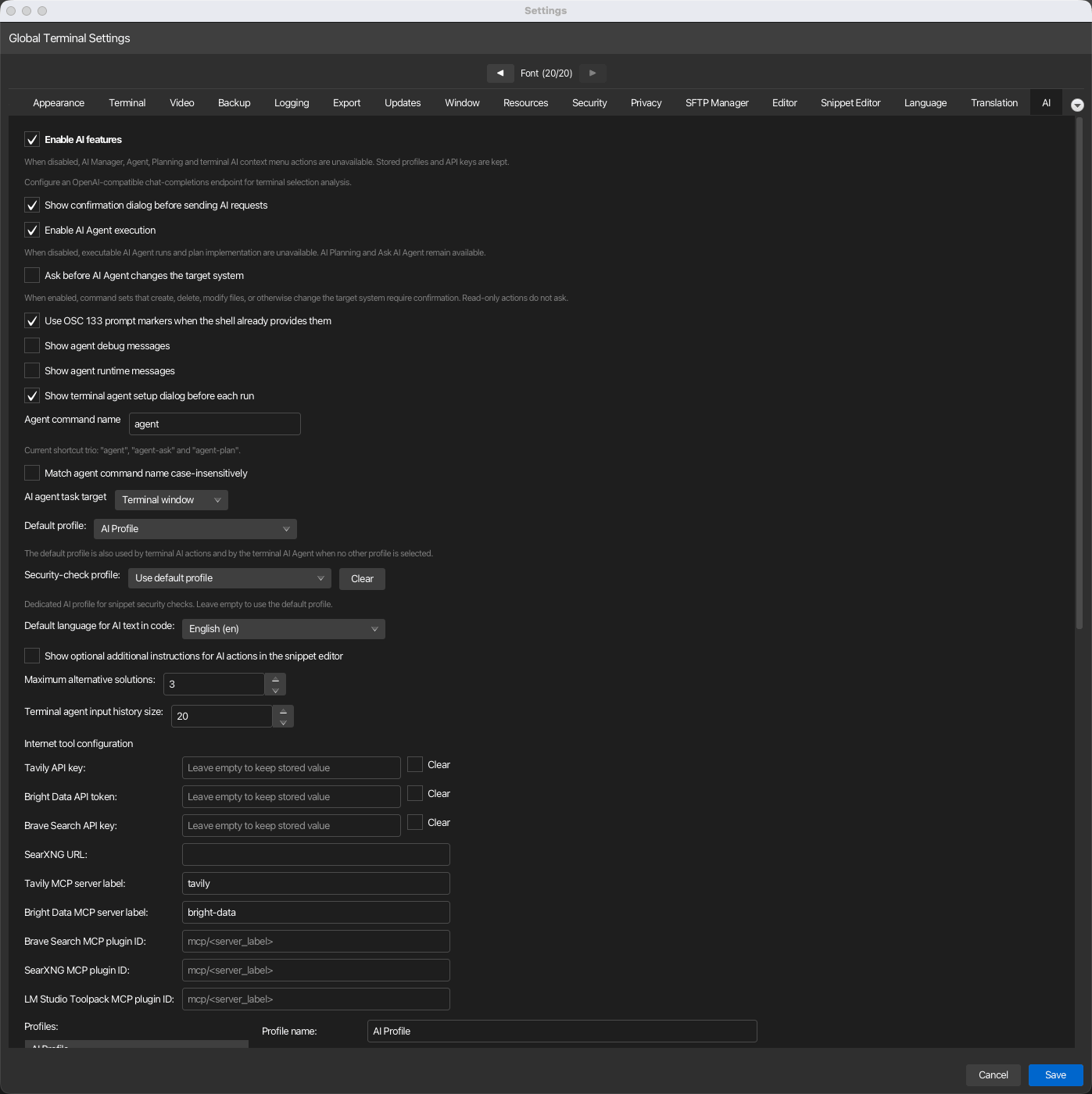The width and height of the screenshot is (1092, 1094).
Task: Enable Match agent command name case-insensitively
Action: [x=32, y=474]
